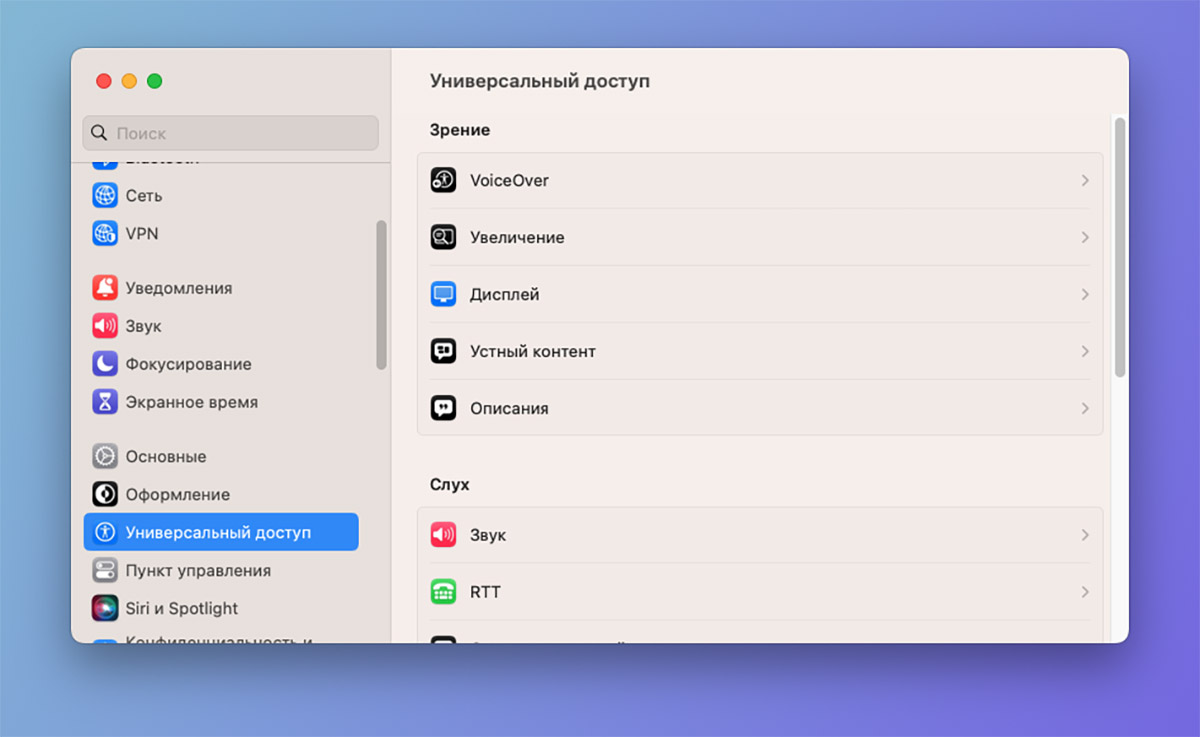Click the red Звук speaker icon in sidebar
The height and width of the screenshot is (737, 1200).
[x=105, y=326]
